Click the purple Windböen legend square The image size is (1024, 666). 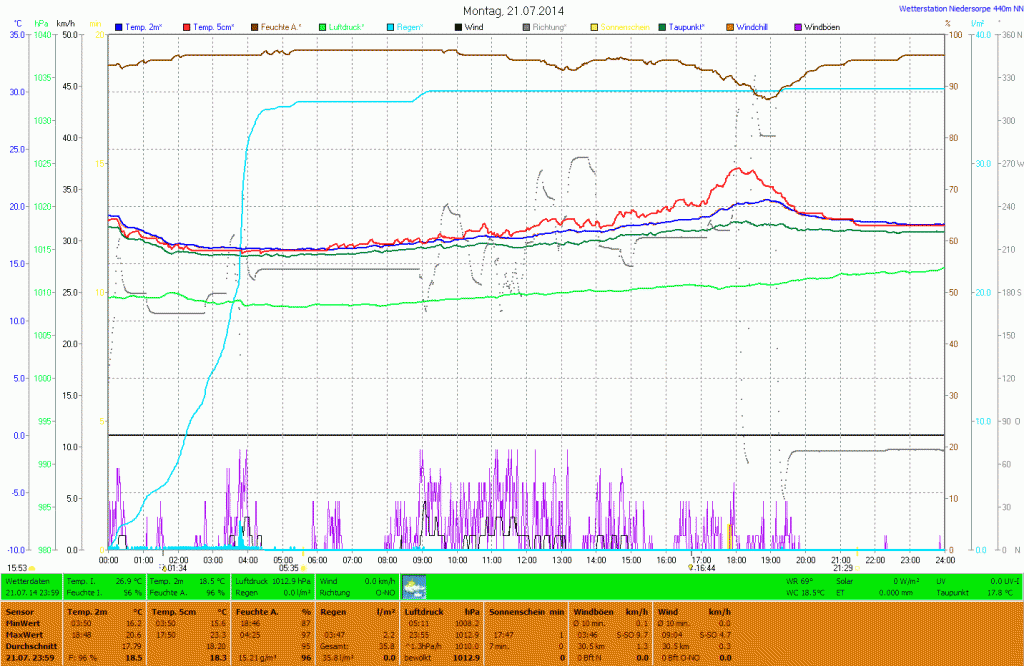coord(798,26)
